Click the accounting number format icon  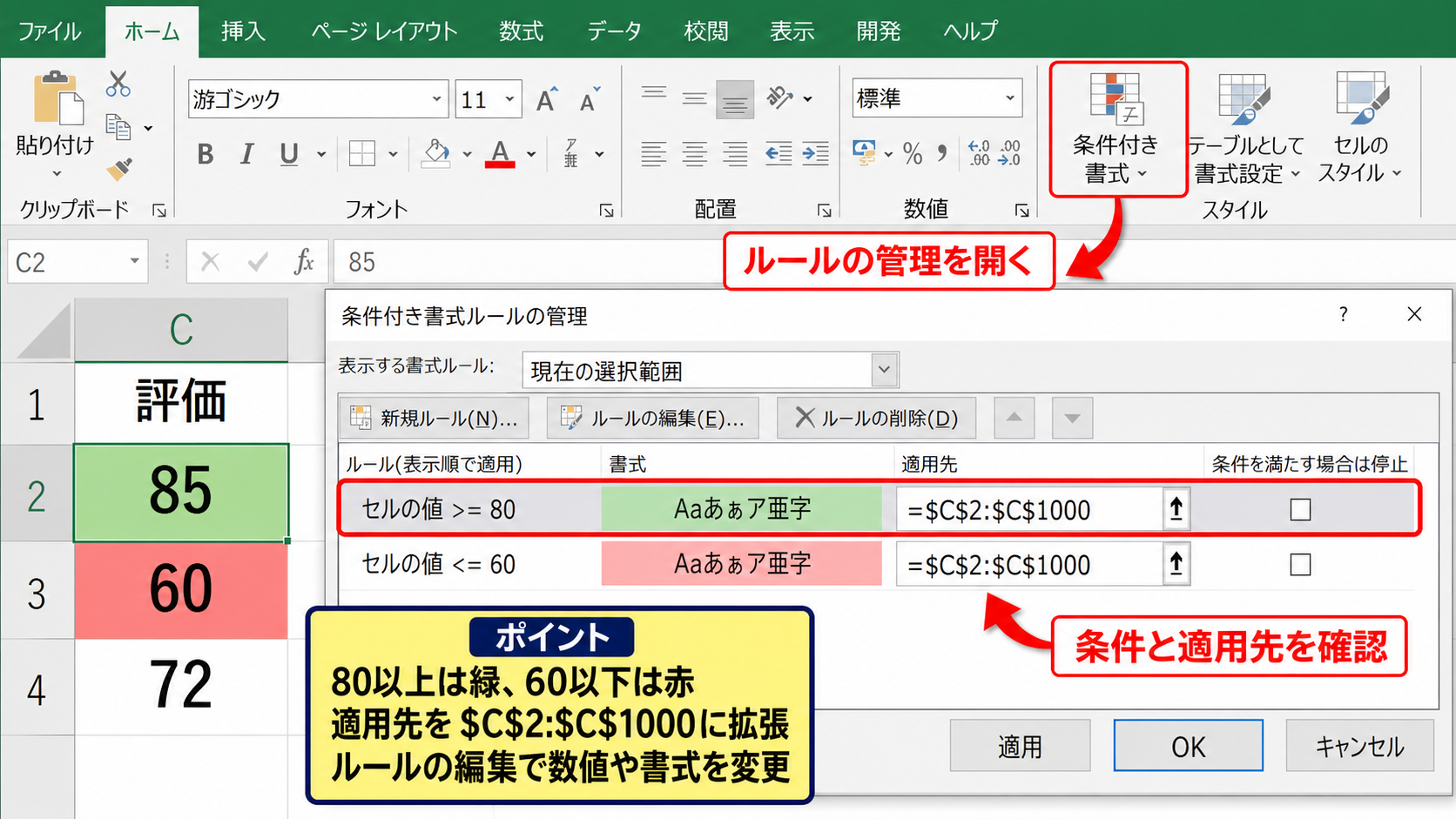coord(865,153)
